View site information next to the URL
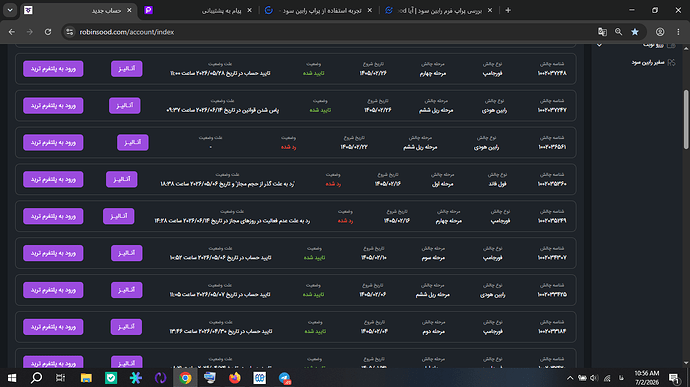The image size is (690, 387). (70, 32)
